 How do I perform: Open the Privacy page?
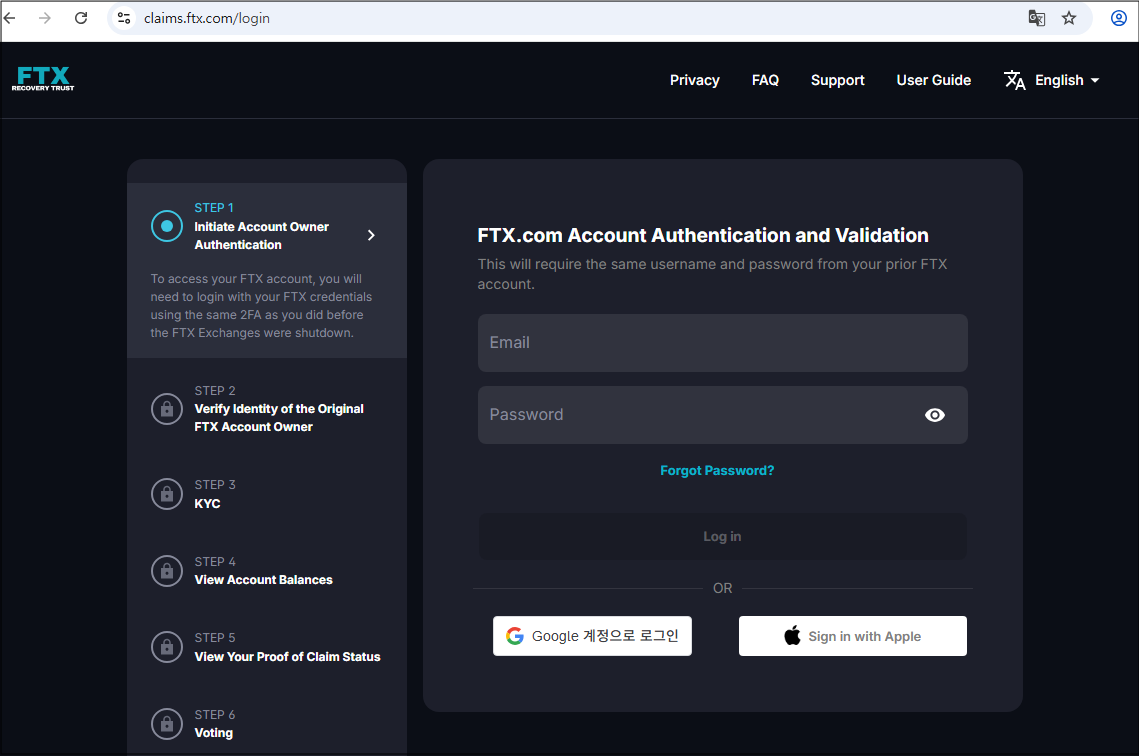point(694,80)
